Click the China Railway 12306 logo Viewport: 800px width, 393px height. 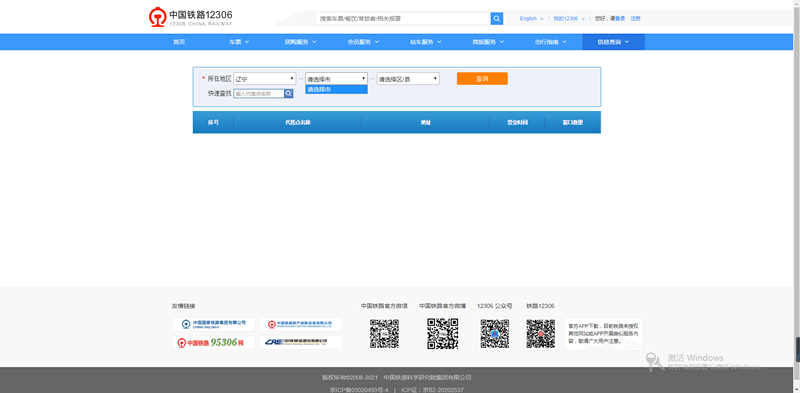[x=190, y=17]
